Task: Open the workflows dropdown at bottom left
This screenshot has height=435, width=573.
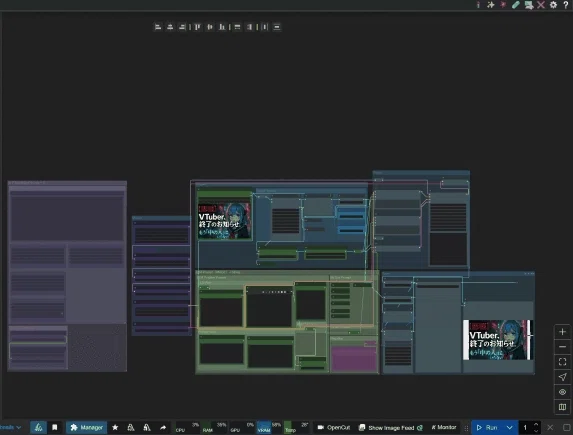Action: pos(10,427)
